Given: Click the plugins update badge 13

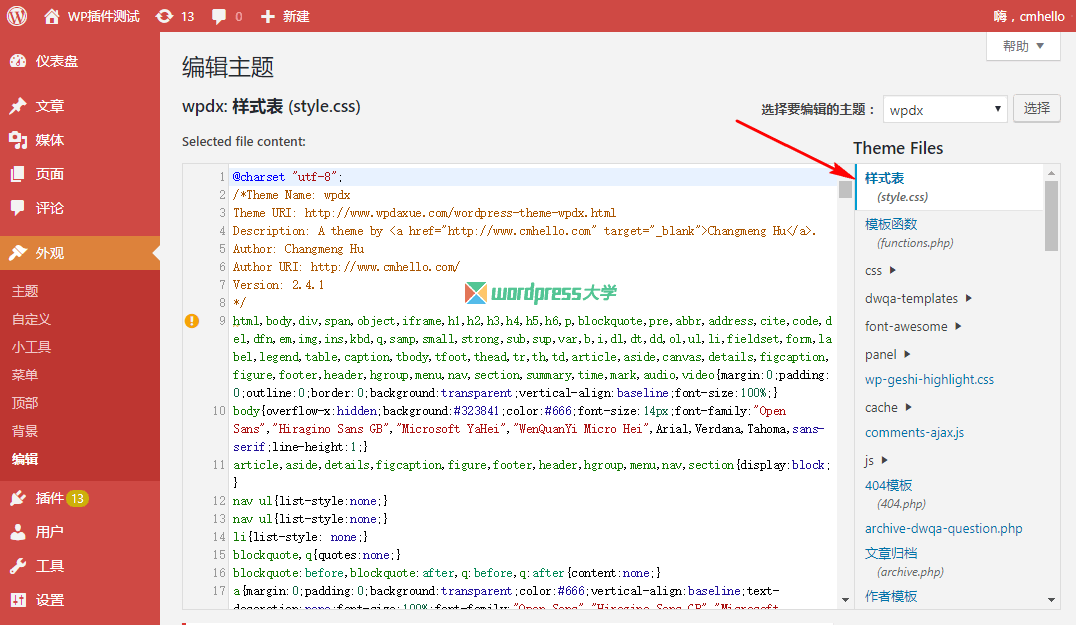Looking at the screenshot, I should pyautogui.click(x=78, y=498).
